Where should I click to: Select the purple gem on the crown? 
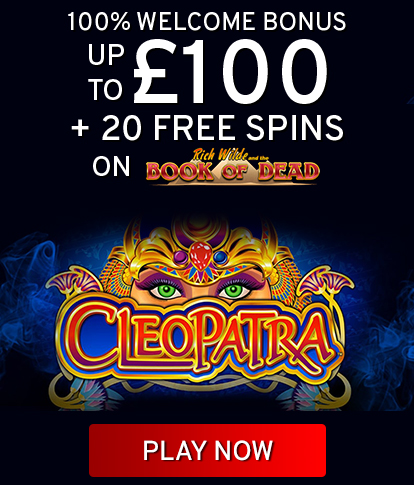pos(180,258)
